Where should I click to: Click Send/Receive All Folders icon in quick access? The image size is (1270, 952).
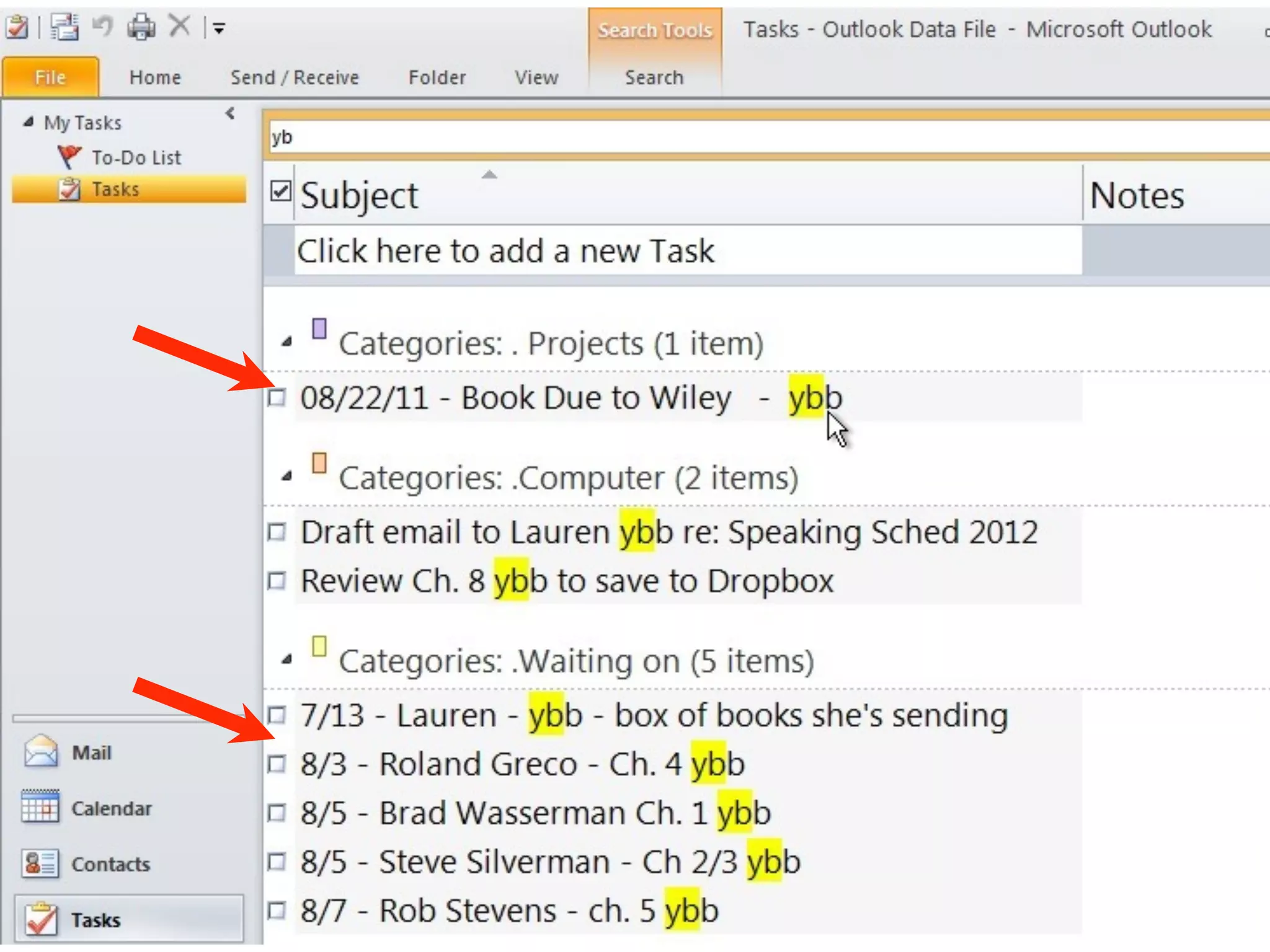click(64, 27)
